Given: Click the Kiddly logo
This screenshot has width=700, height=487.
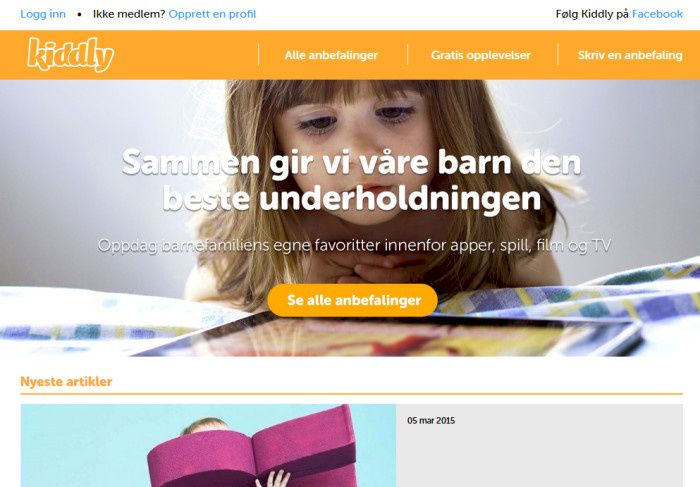Looking at the screenshot, I should tap(71, 55).
